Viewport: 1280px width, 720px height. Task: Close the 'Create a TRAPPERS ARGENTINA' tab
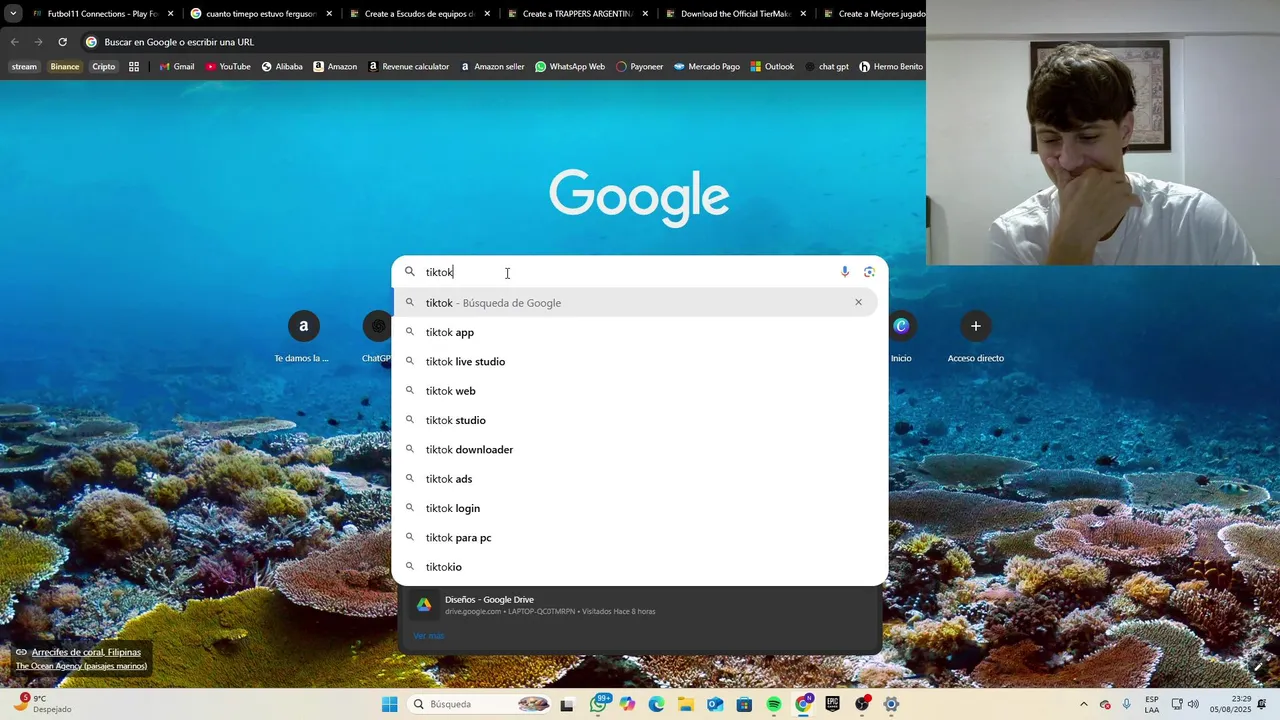pyautogui.click(x=645, y=14)
